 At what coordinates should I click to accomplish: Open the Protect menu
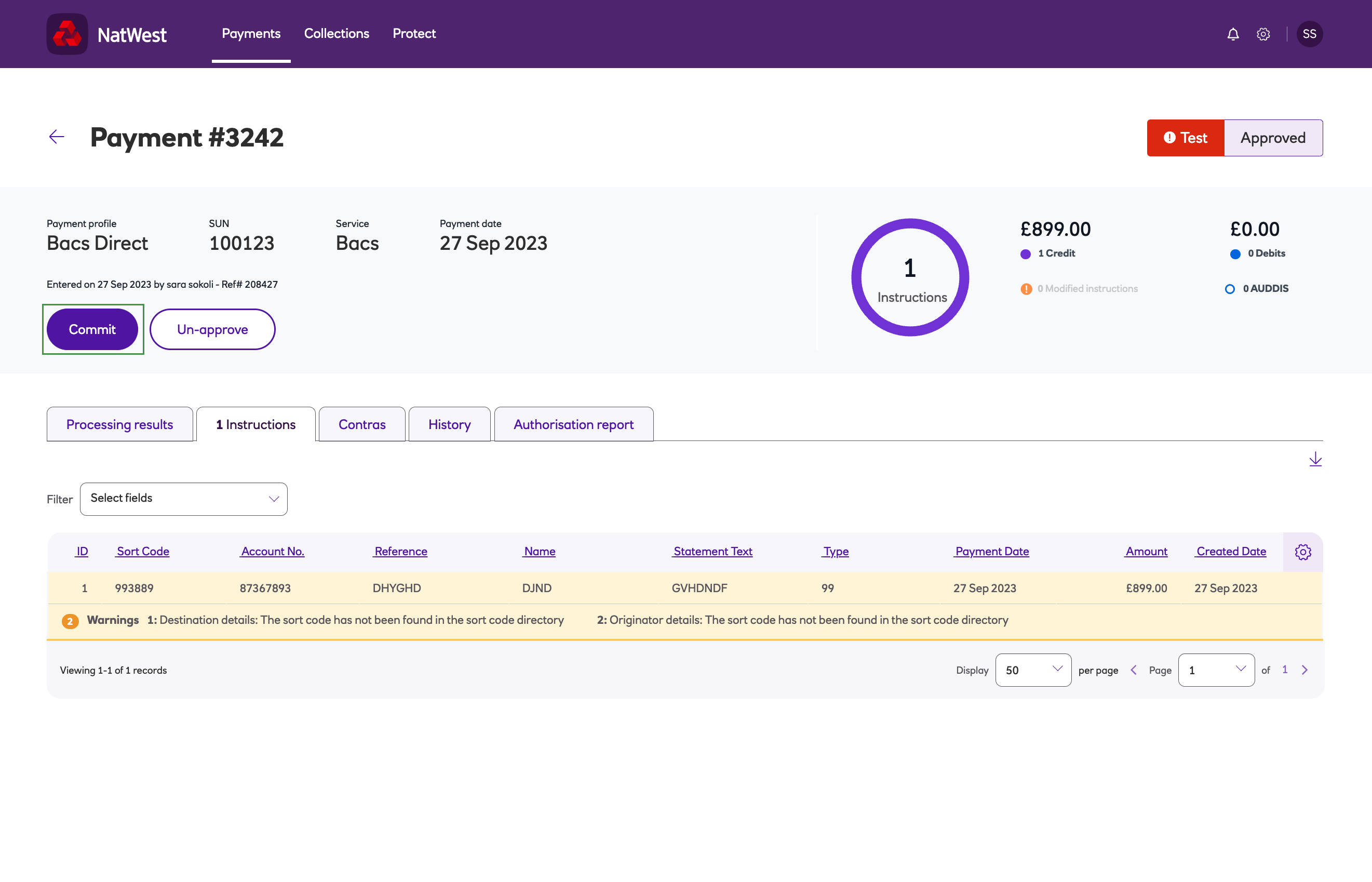coord(414,34)
